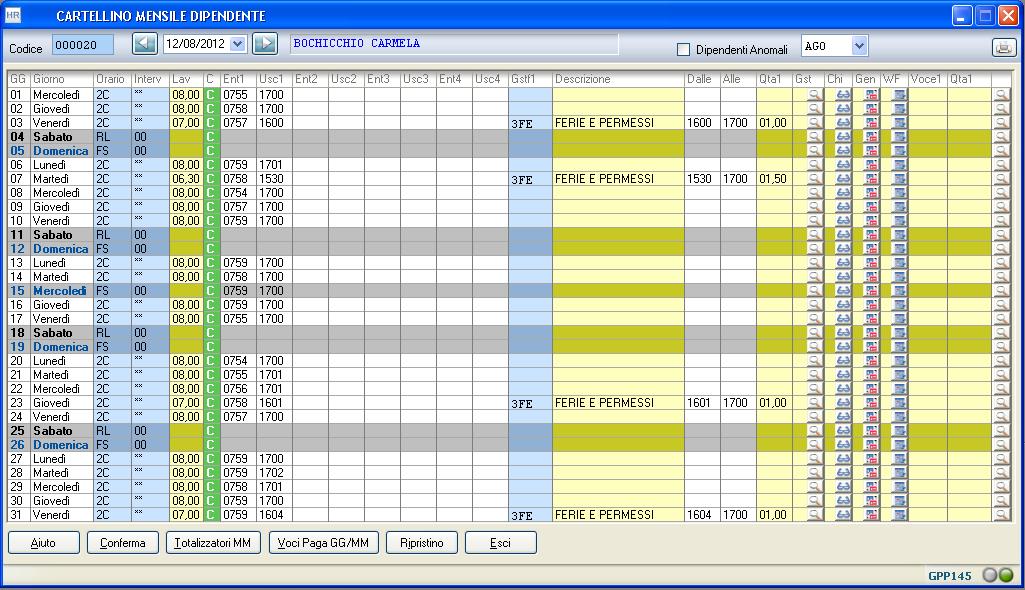Viewport: 1025px width, 590px height.
Task: Click the Ripristino button
Action: pyautogui.click(x=422, y=543)
